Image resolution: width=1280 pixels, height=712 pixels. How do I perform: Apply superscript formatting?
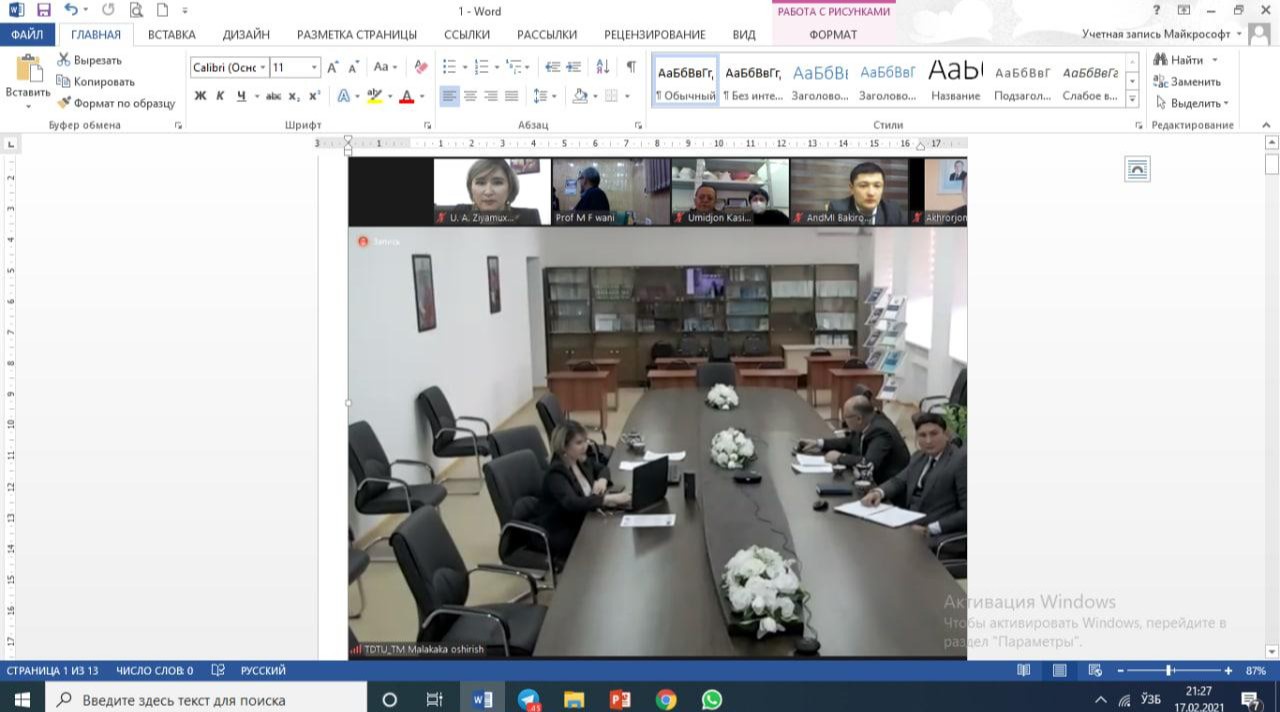(314, 96)
